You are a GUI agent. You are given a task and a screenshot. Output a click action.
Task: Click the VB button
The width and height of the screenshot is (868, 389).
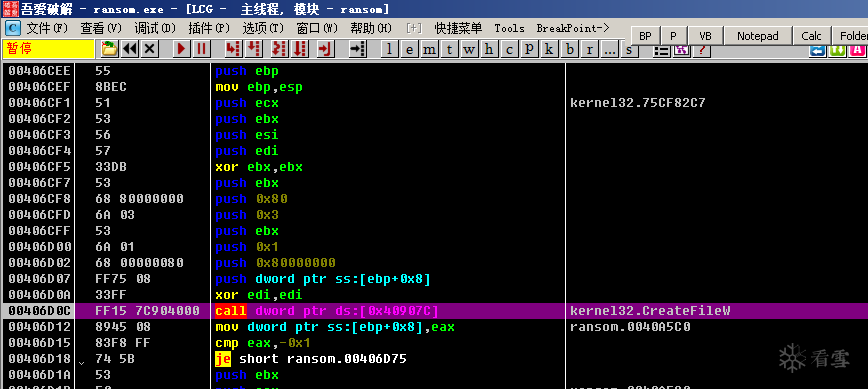[705, 36]
